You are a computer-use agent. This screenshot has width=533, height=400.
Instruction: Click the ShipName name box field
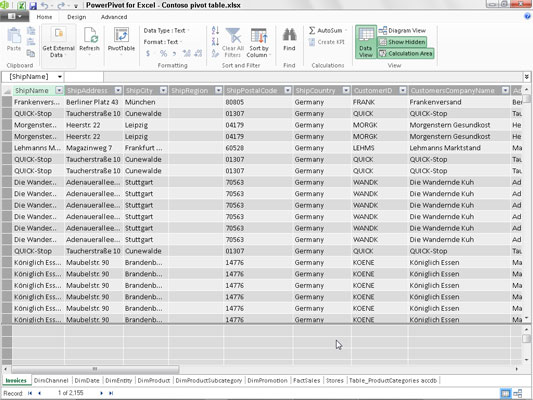tap(33, 77)
